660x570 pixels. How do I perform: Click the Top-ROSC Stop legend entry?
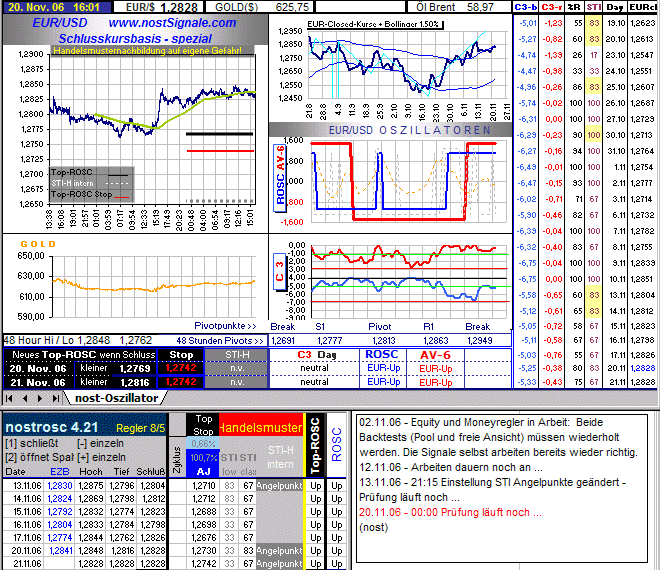click(90, 194)
